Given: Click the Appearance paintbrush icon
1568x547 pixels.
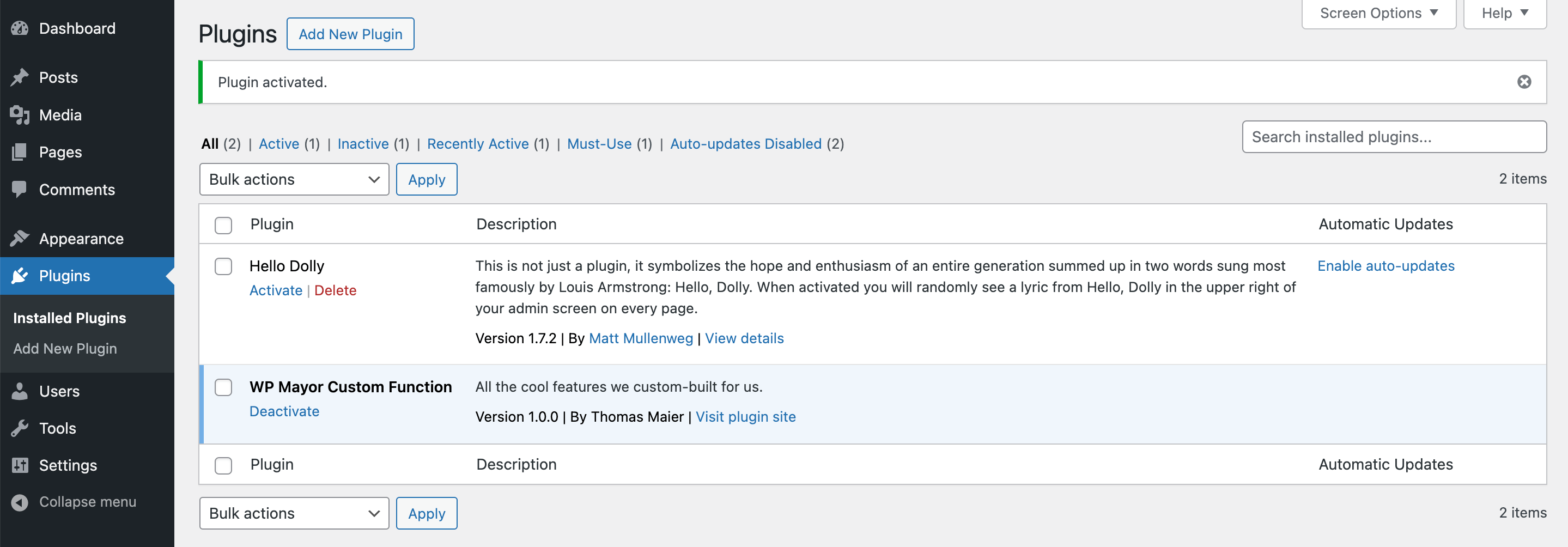Looking at the screenshot, I should 20,239.
